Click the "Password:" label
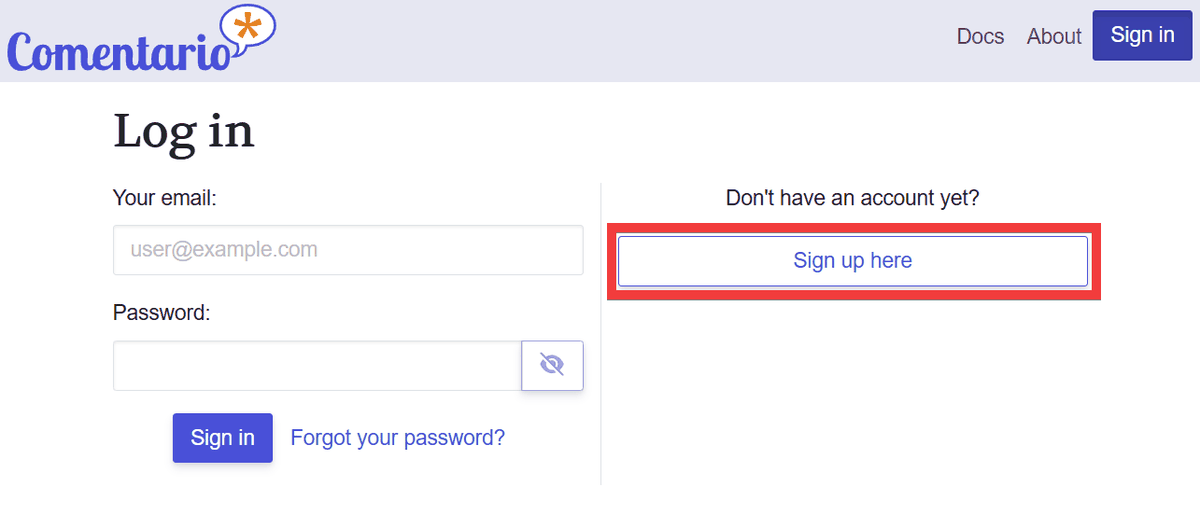Image resolution: width=1200 pixels, height=515 pixels. [162, 313]
